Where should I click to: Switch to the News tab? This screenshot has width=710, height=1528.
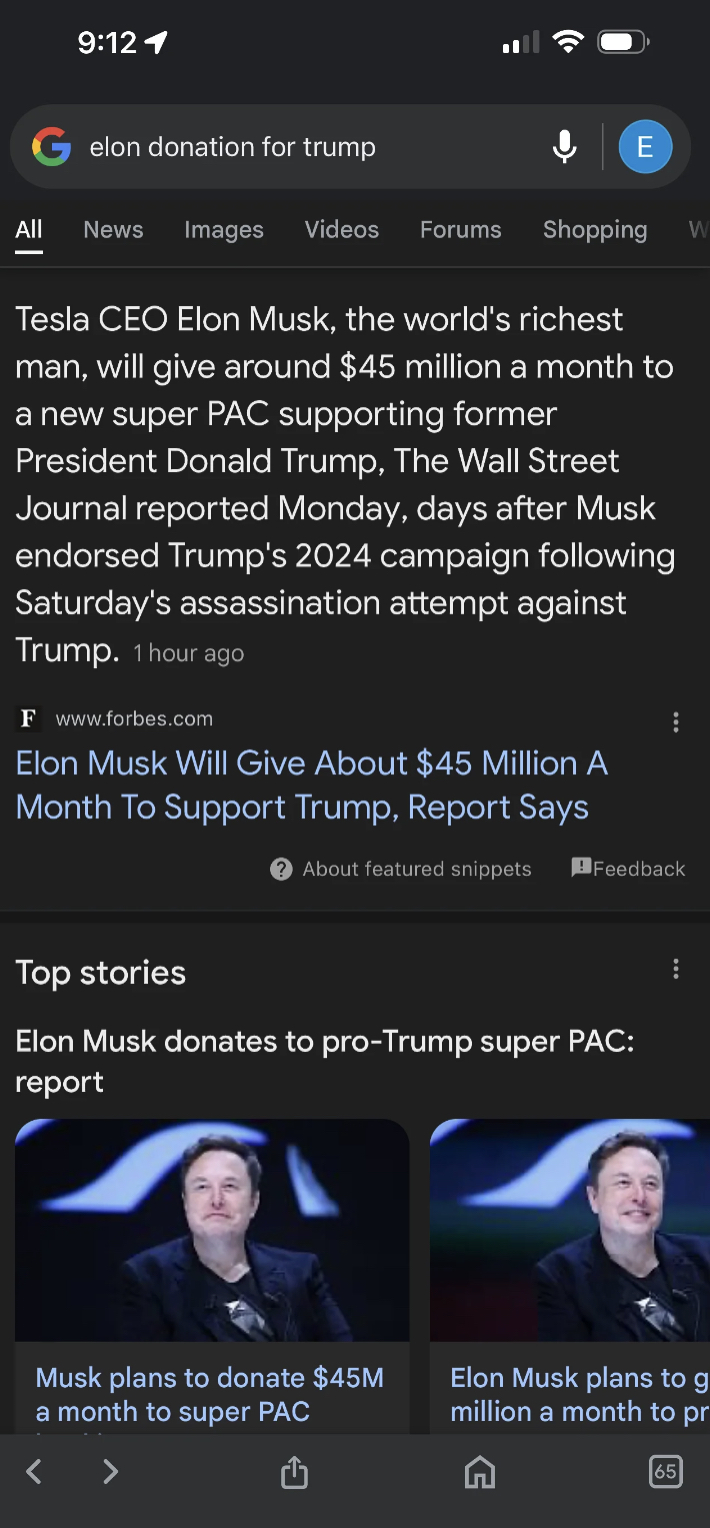113,229
